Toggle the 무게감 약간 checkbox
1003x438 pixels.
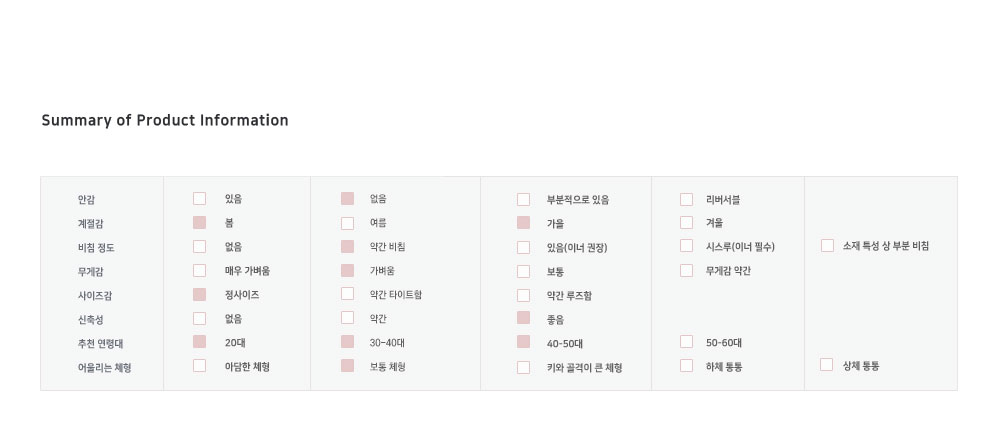tap(687, 270)
